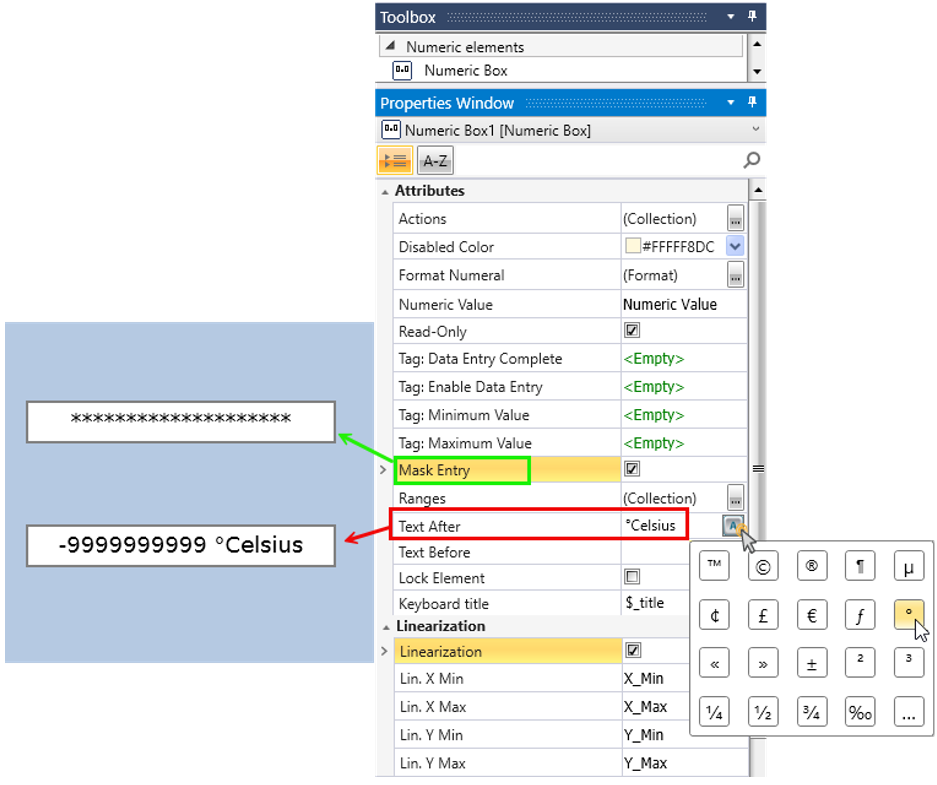Uncheck the Mask Entry checkbox
The height and width of the screenshot is (785, 937).
pos(632,468)
